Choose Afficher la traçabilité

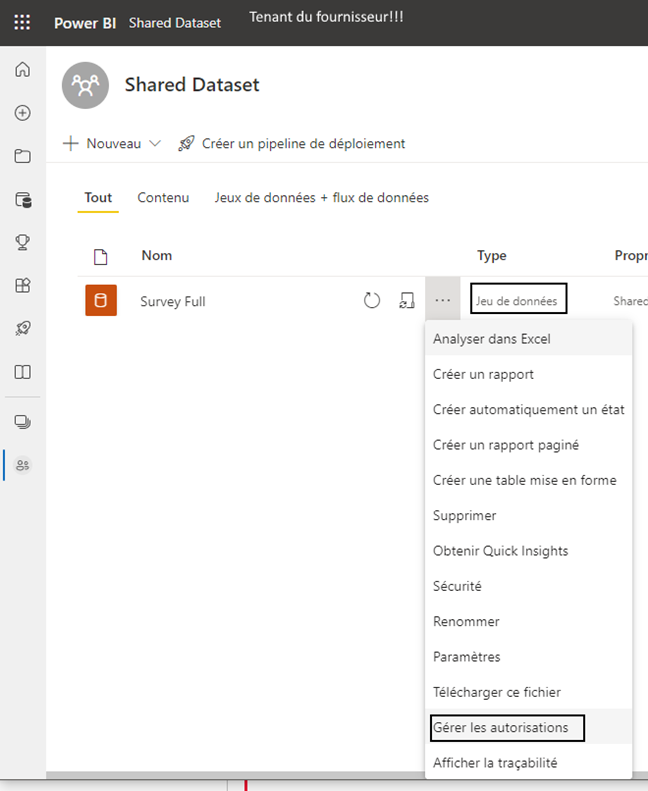pyautogui.click(x=528, y=762)
